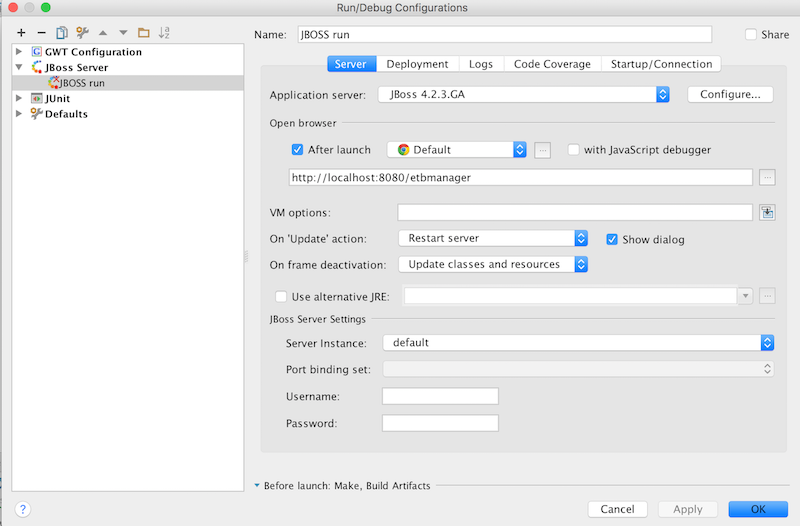Open browser selection ellipsis button
The width and height of the screenshot is (800, 526).
point(542,150)
